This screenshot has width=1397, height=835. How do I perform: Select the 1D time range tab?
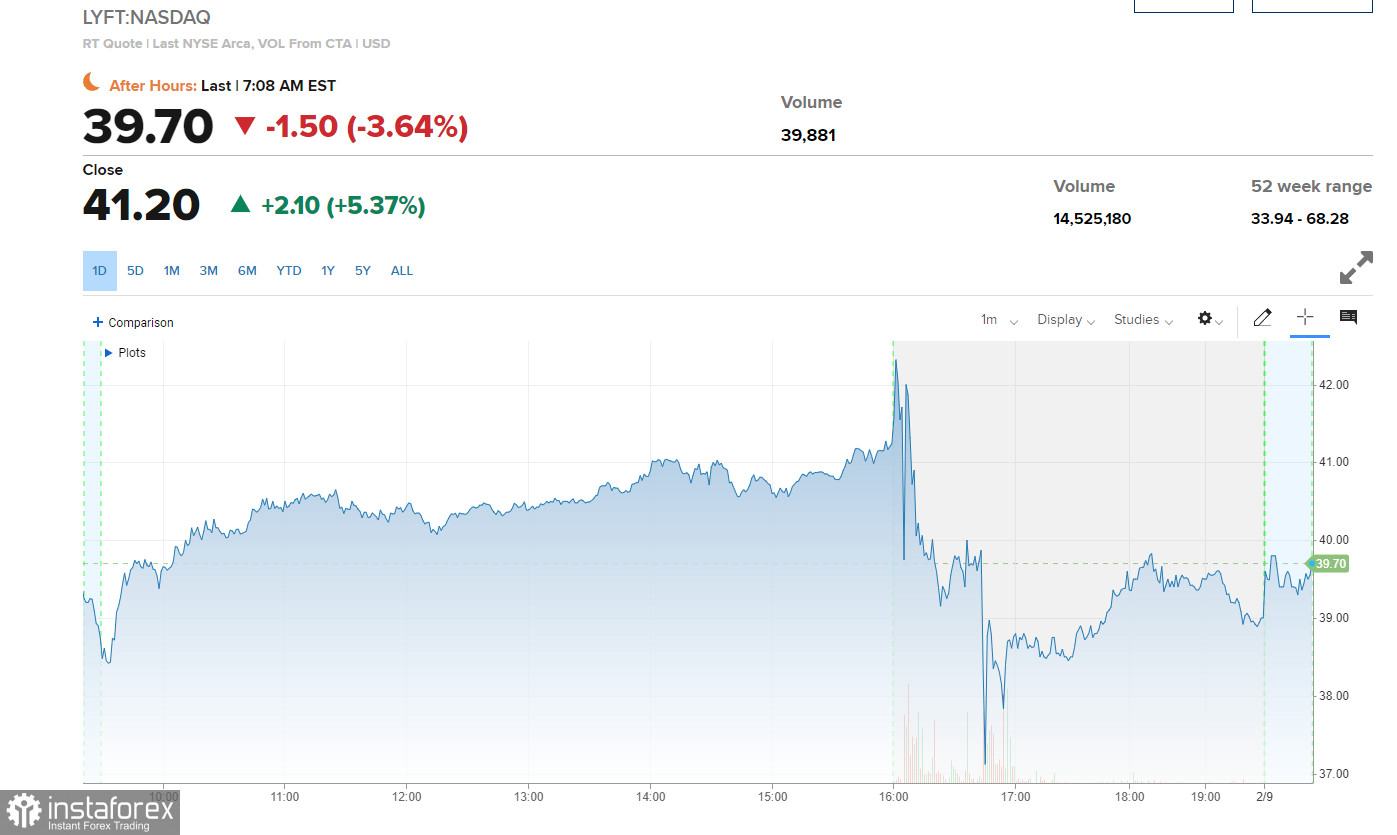99,271
